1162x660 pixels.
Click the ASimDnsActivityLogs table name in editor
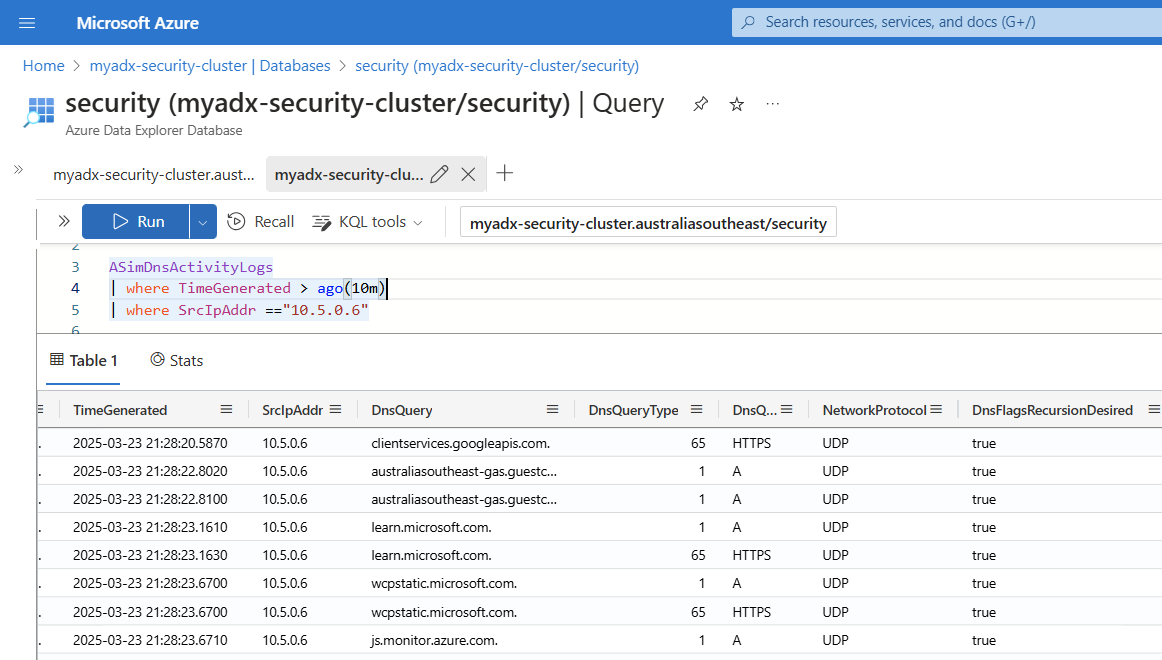[x=190, y=267]
